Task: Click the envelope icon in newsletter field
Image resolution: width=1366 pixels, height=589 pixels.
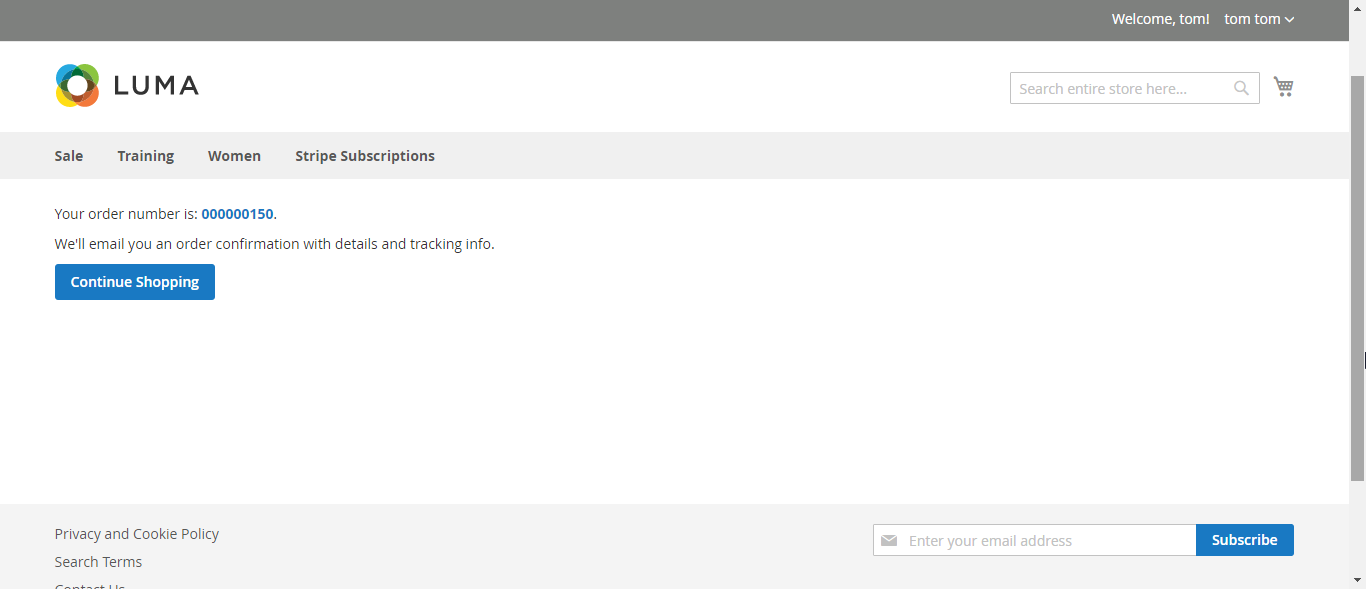Action: pos(889,540)
